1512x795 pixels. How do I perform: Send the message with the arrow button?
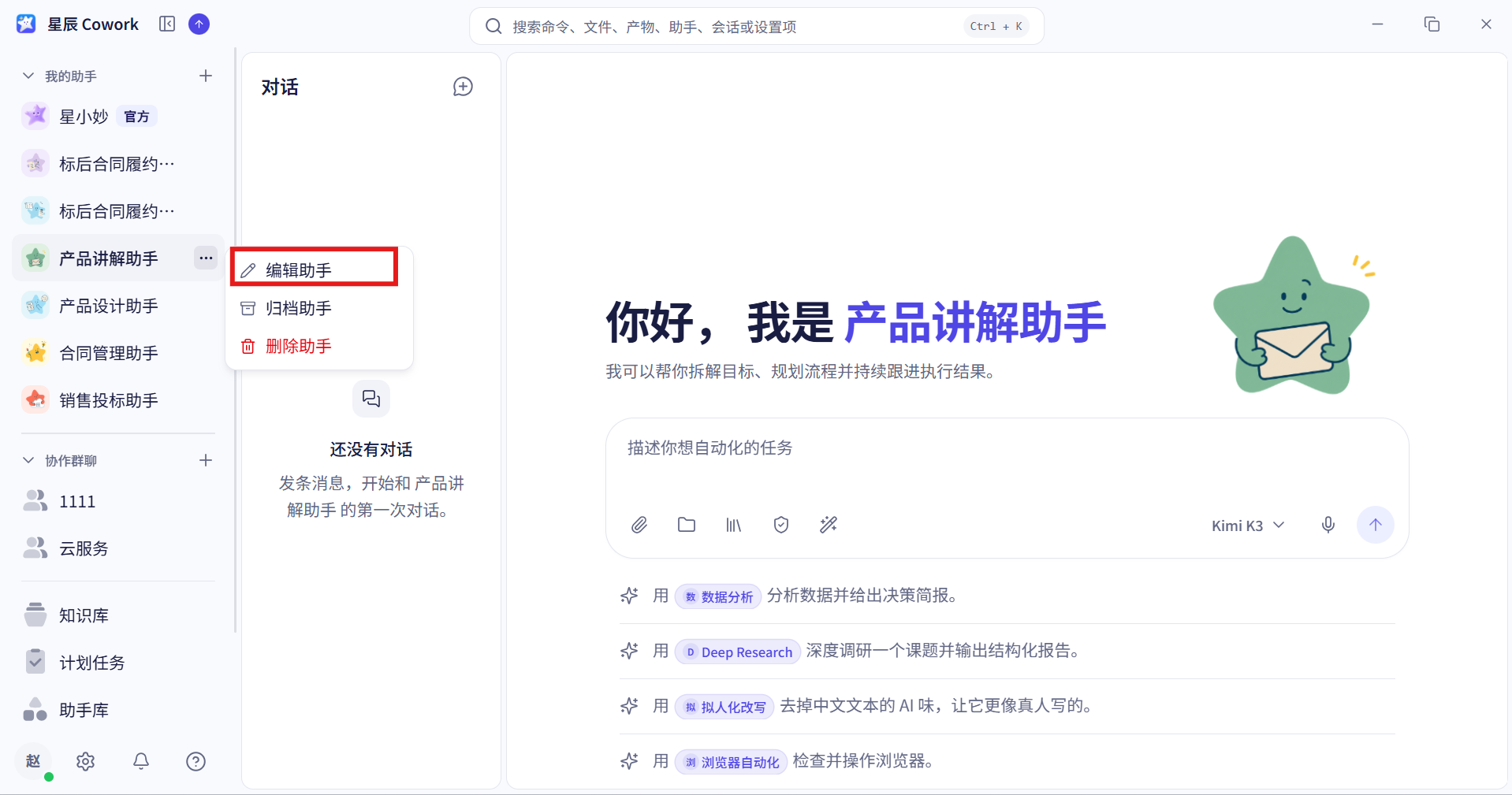click(x=1376, y=525)
